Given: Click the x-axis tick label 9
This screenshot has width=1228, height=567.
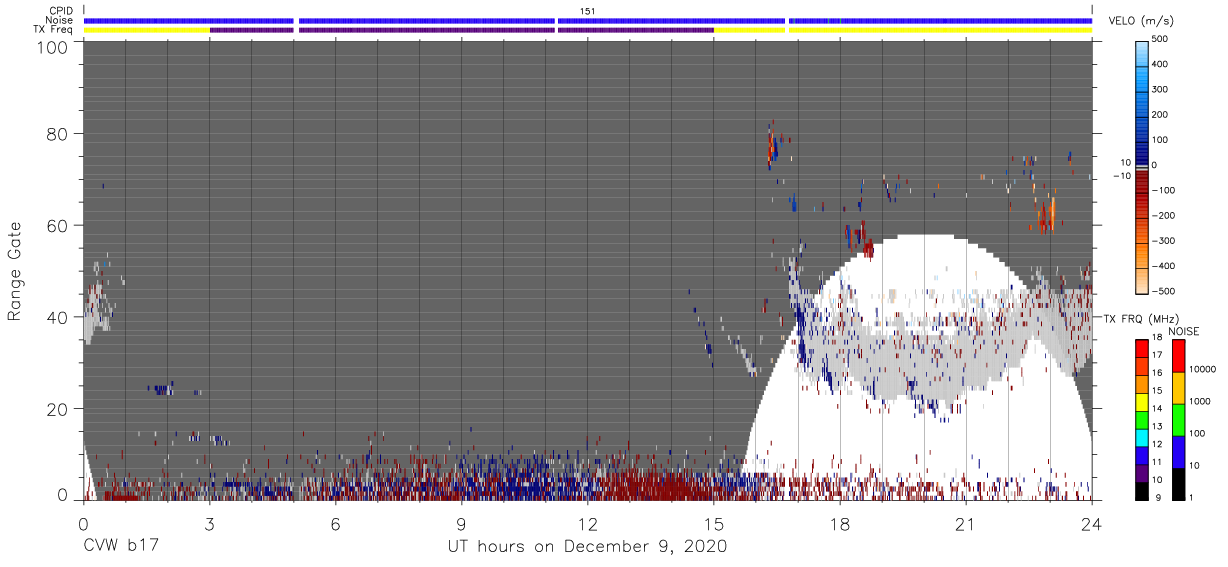Looking at the screenshot, I should [x=461, y=524].
